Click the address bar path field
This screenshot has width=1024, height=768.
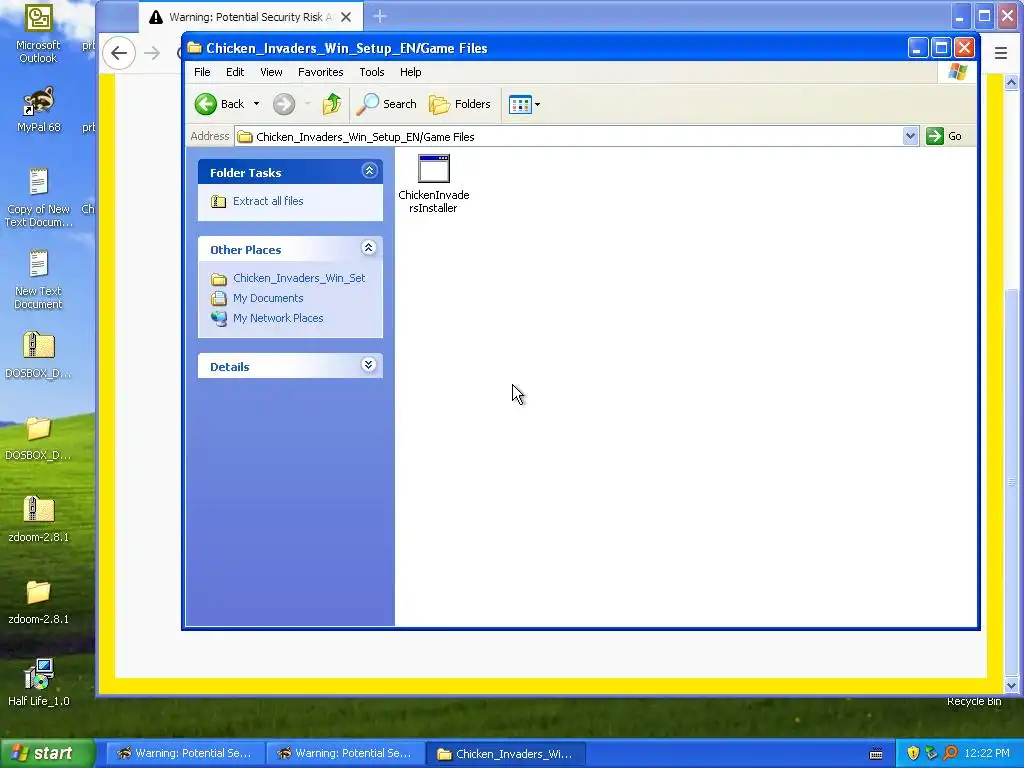[x=568, y=136]
